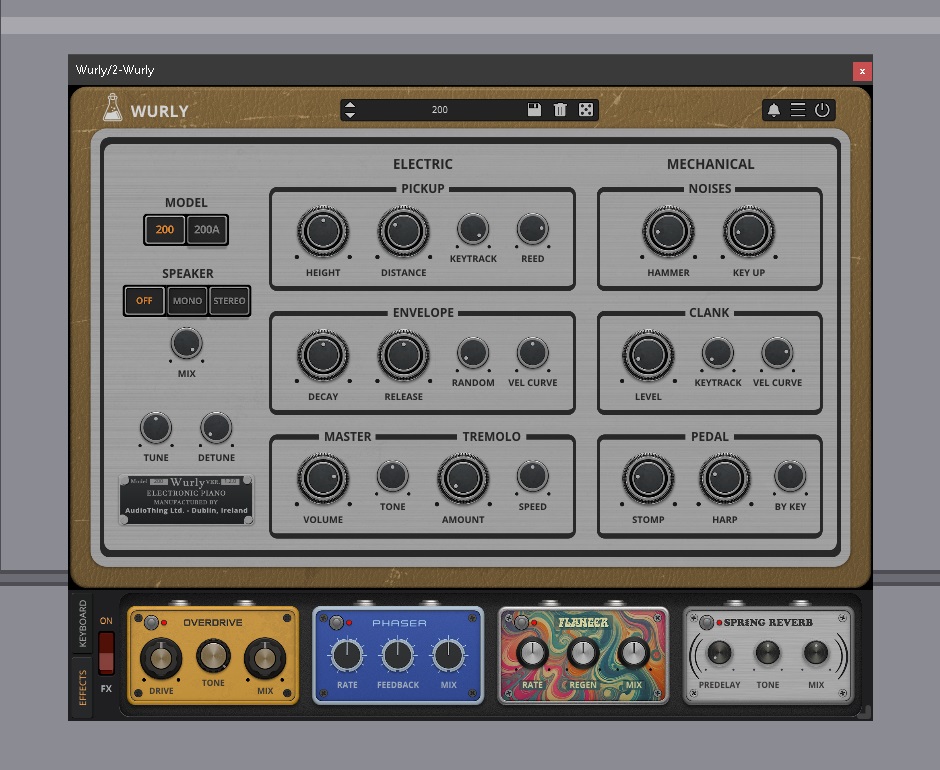The height and width of the screenshot is (770, 940).
Task: Click the pickup DISTANCE knob
Action: pyautogui.click(x=403, y=231)
